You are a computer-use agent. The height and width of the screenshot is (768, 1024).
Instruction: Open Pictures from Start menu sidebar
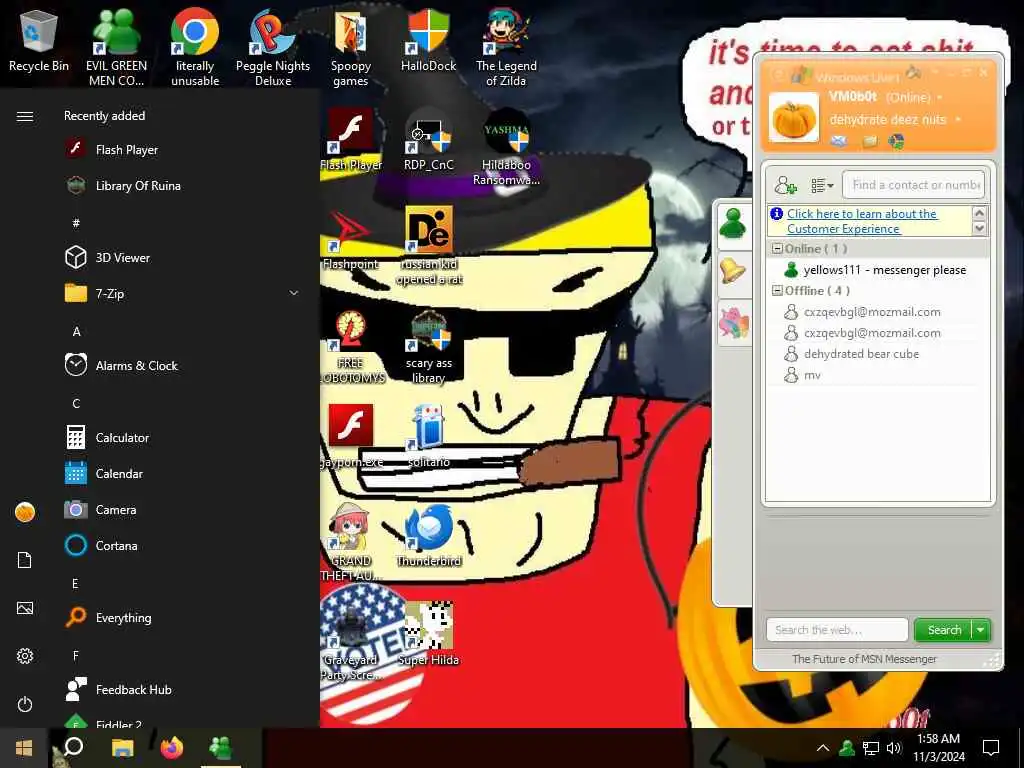click(x=25, y=608)
